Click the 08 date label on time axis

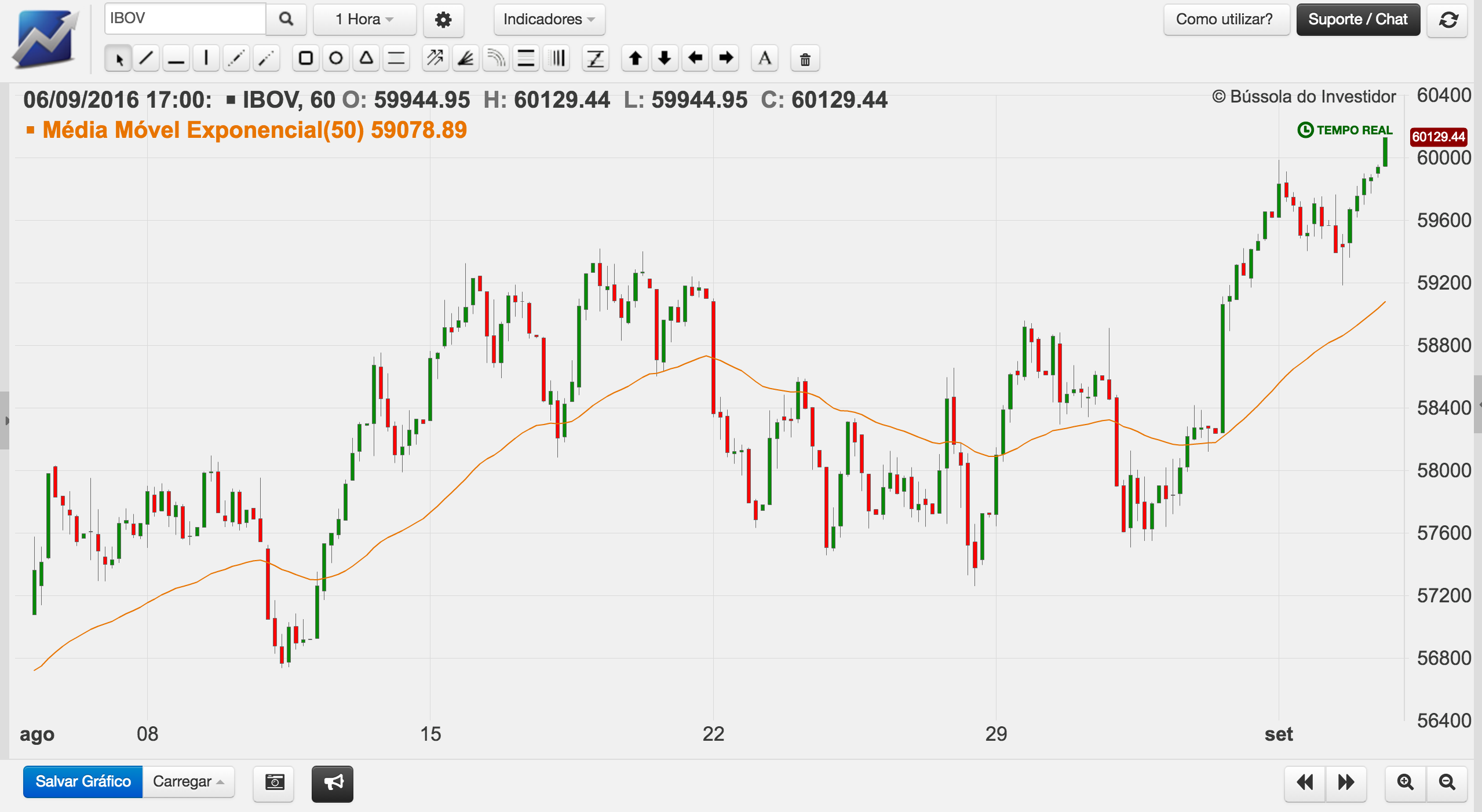click(x=148, y=734)
